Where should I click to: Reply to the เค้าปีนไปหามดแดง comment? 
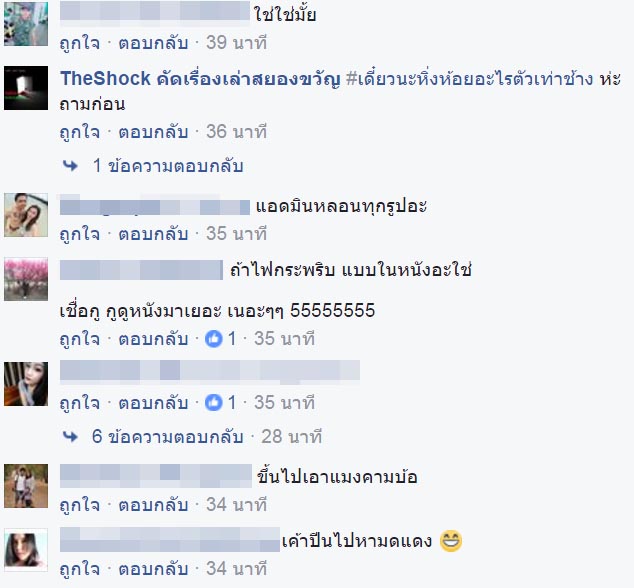(153, 569)
